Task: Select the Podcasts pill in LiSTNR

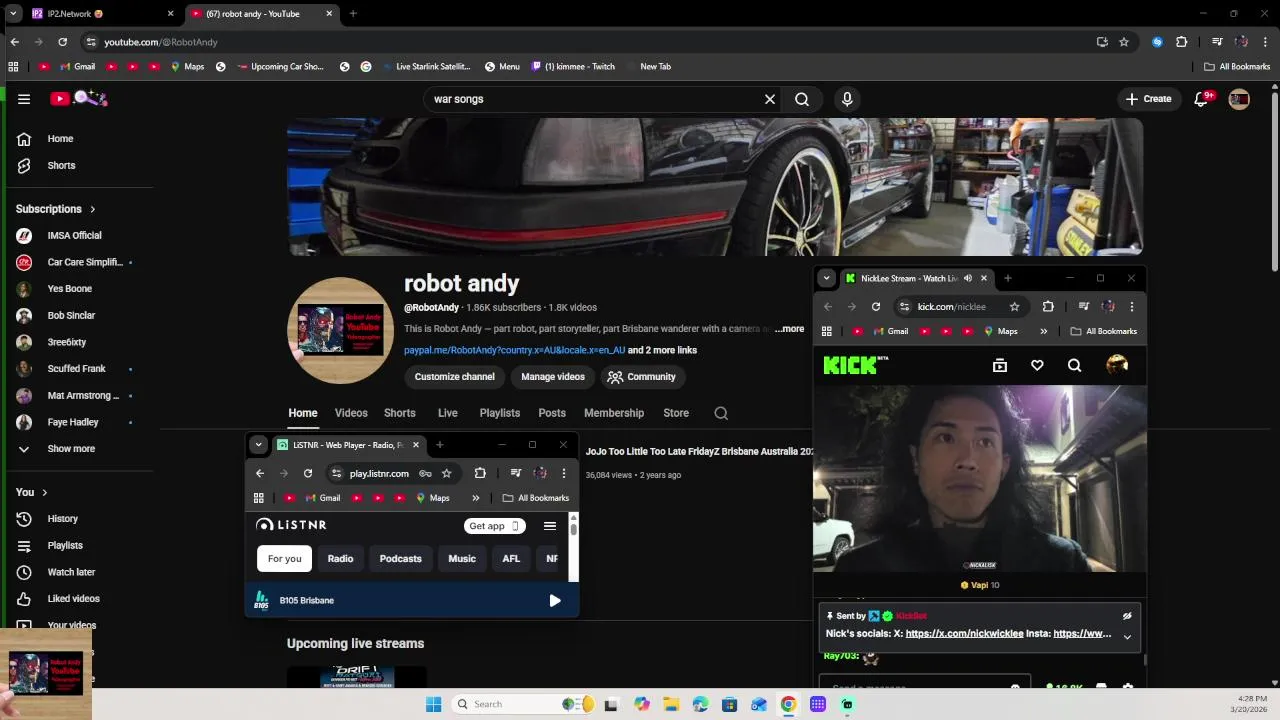Action: click(400, 559)
